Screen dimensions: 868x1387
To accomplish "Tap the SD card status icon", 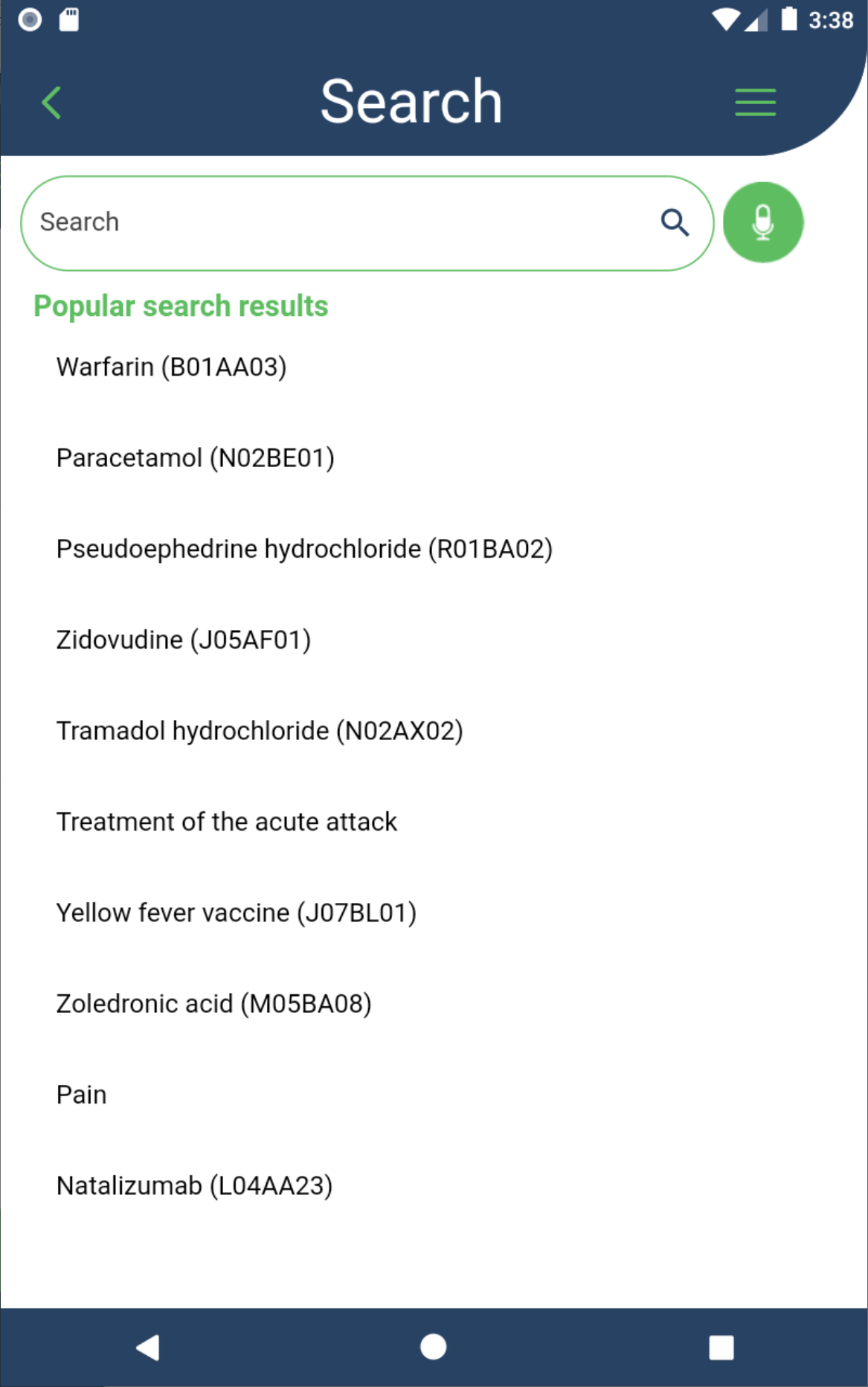I will pyautogui.click(x=69, y=19).
